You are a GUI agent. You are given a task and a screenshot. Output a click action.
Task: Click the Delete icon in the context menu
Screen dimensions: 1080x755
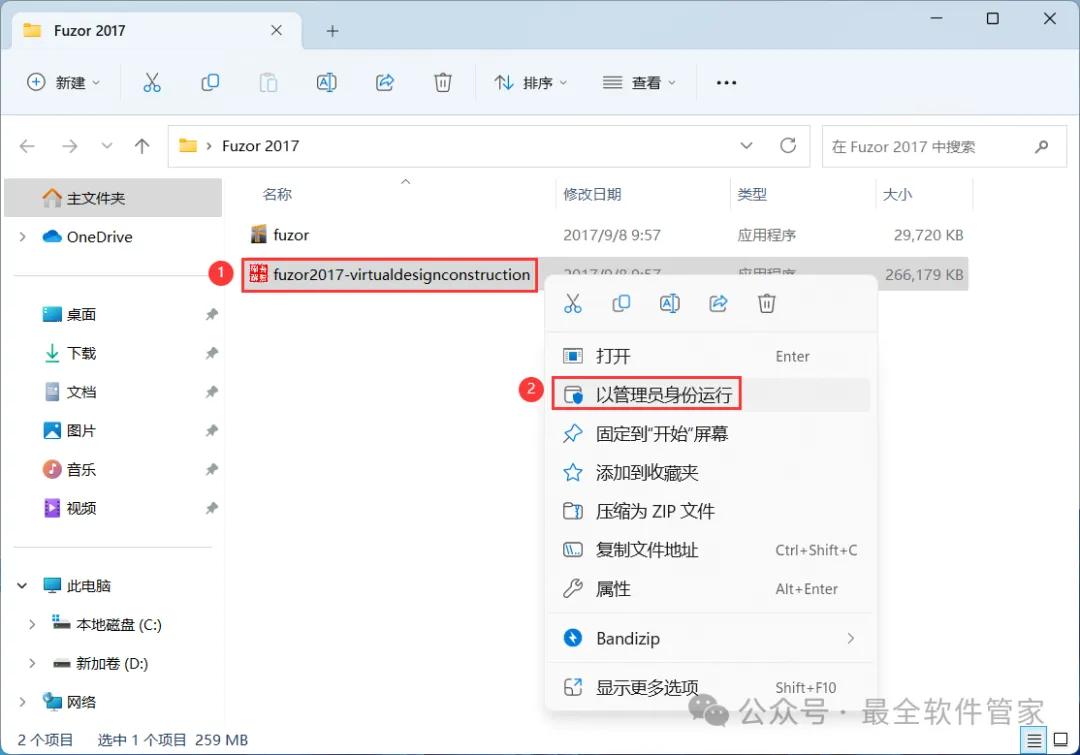767,303
